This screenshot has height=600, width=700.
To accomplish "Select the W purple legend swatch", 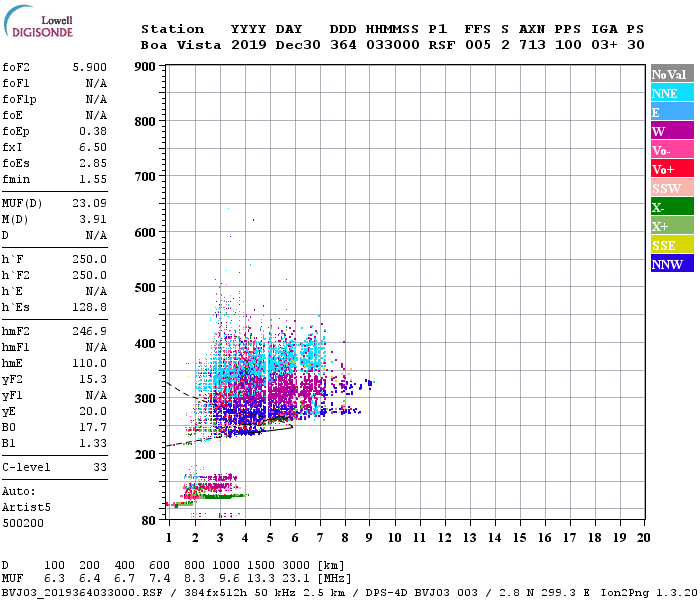I will tap(672, 131).
